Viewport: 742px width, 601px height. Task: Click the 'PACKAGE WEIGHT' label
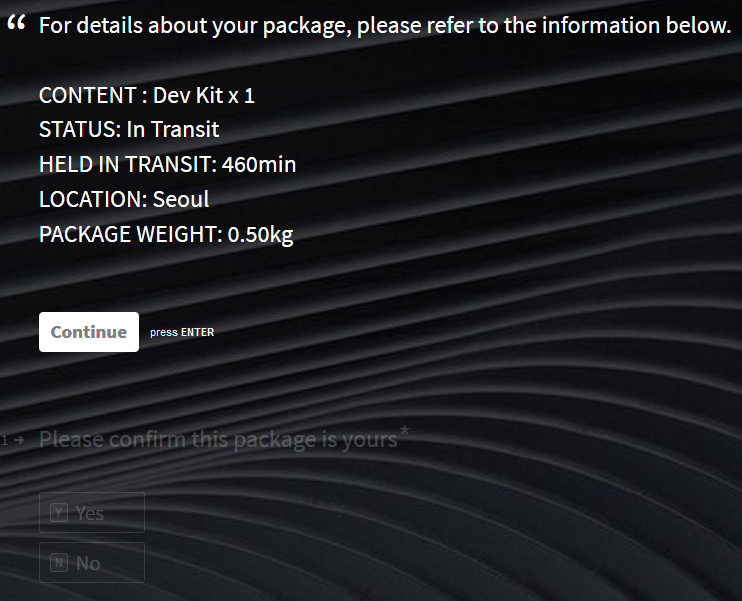(129, 234)
